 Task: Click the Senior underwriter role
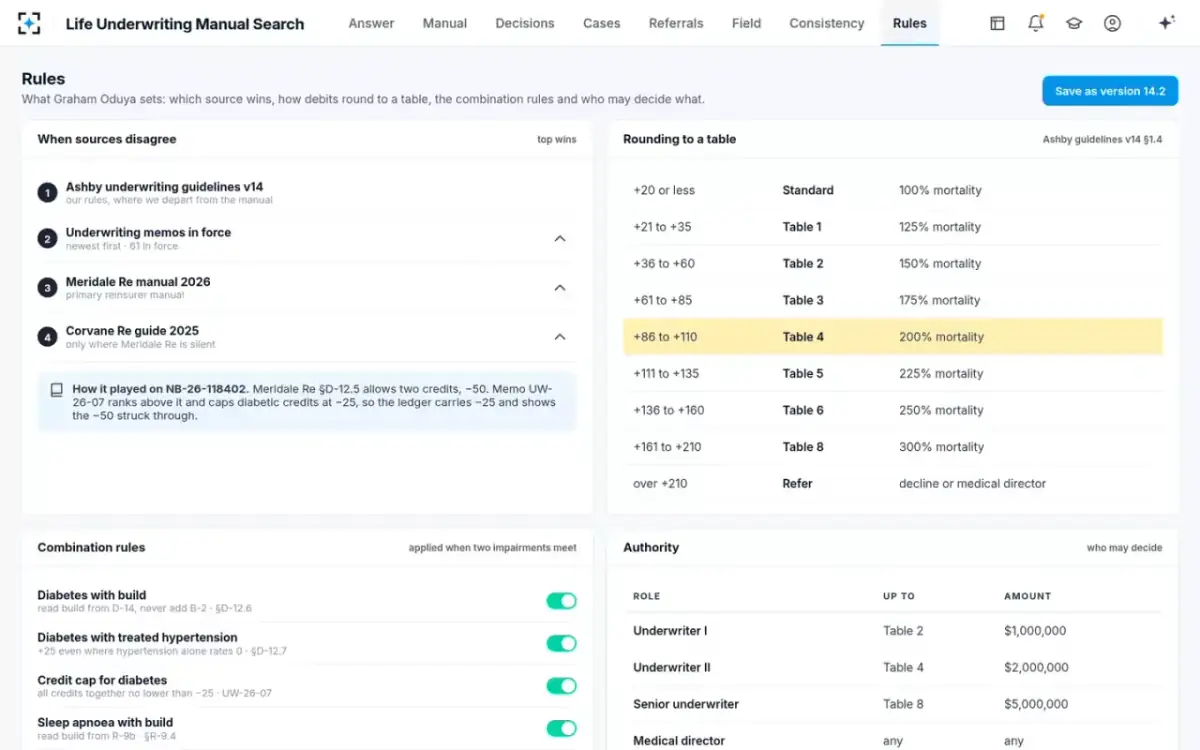(686, 704)
